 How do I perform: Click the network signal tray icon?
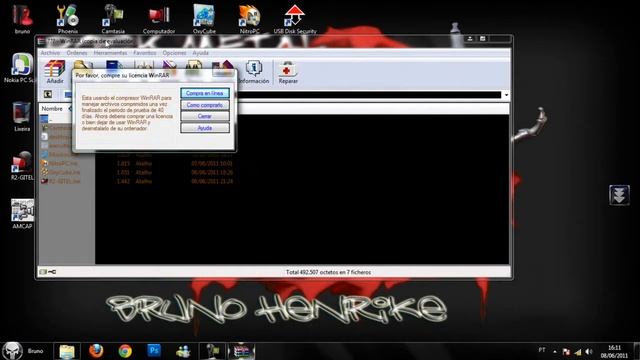coord(578,351)
